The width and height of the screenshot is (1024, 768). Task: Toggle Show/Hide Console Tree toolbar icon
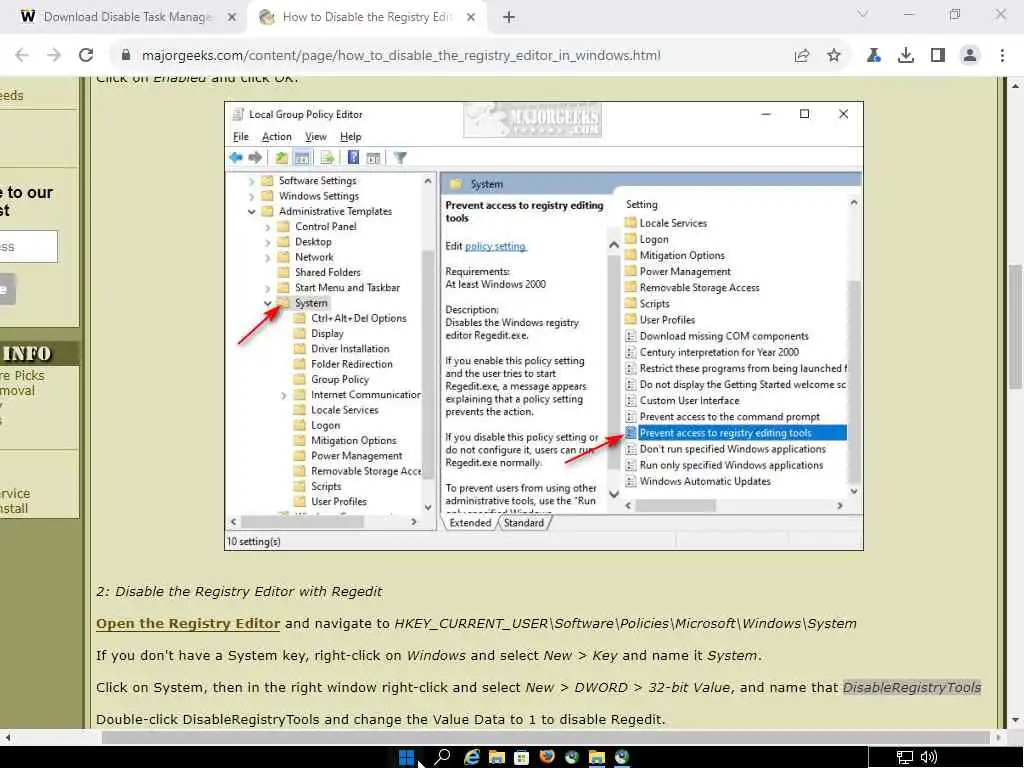coord(302,157)
